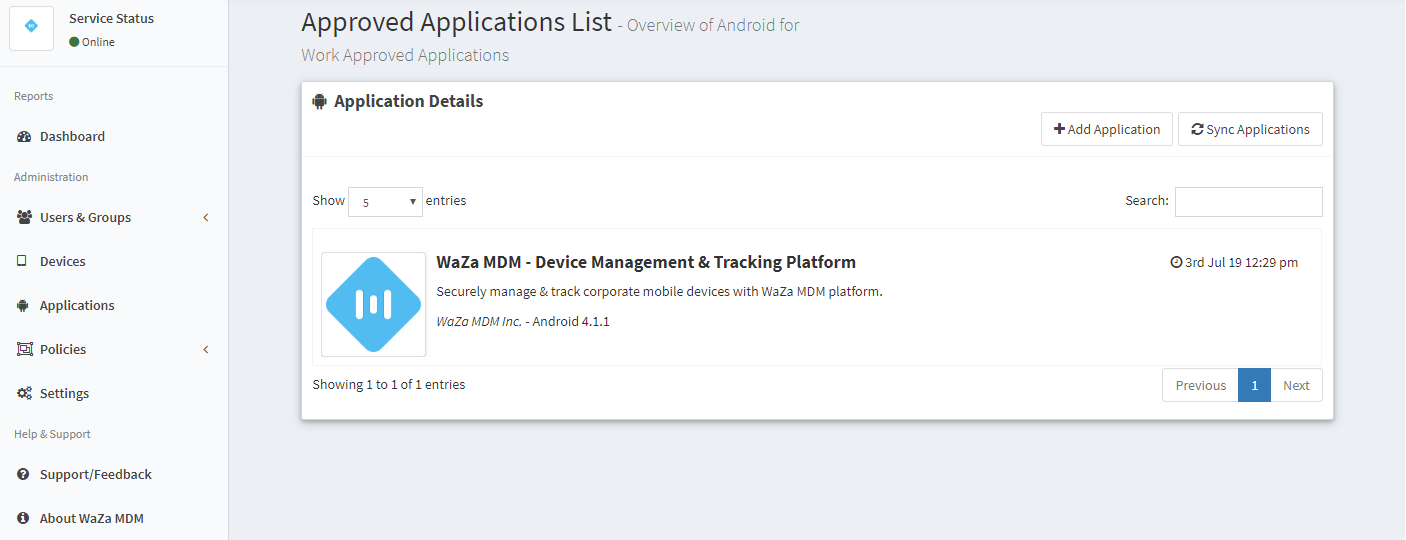Click the Support/Feedback question mark icon

23,474
